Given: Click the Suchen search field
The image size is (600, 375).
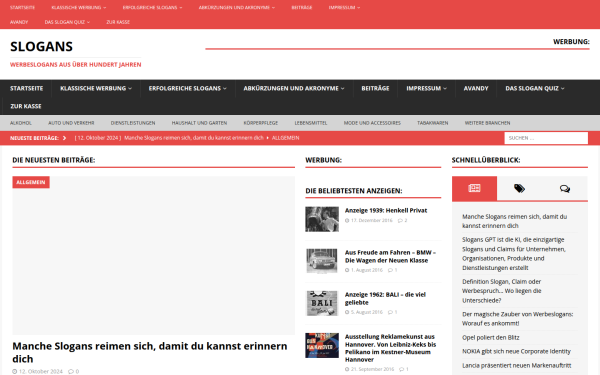Looking at the screenshot, I should point(546,138).
